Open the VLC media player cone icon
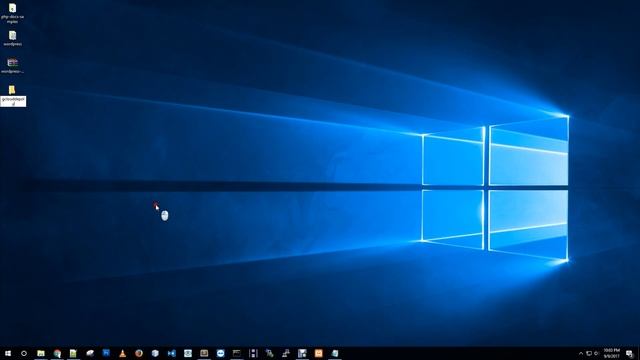 (122, 353)
